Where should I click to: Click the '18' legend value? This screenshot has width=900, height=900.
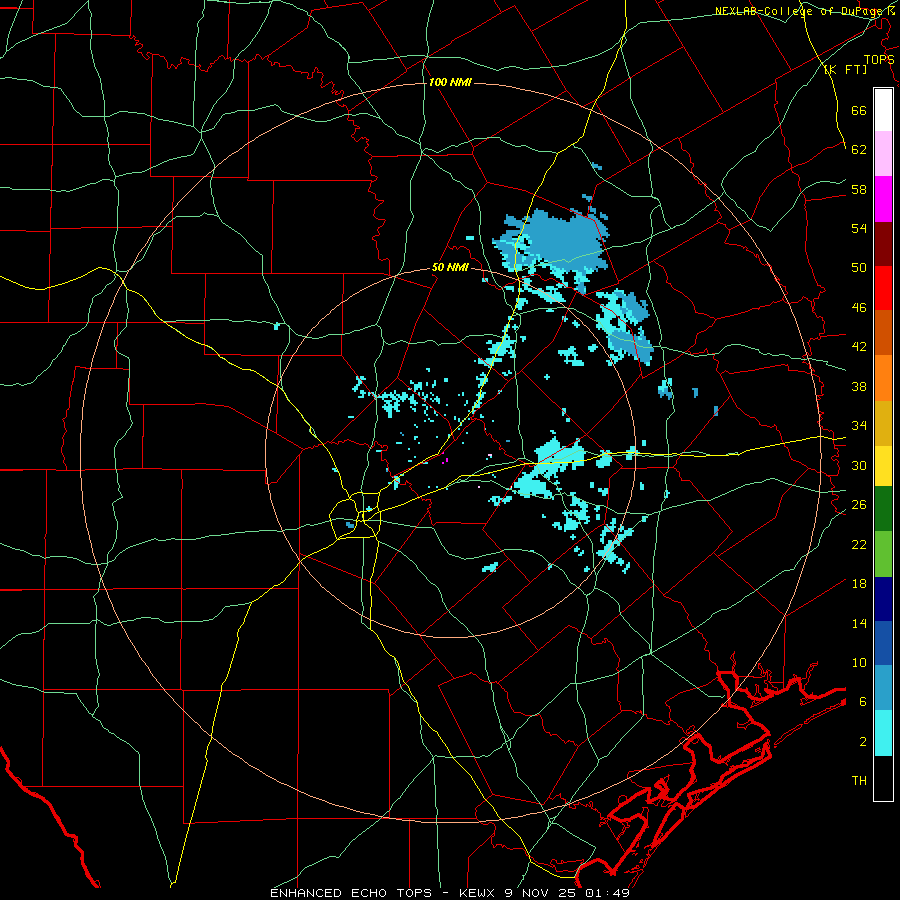tap(859, 584)
